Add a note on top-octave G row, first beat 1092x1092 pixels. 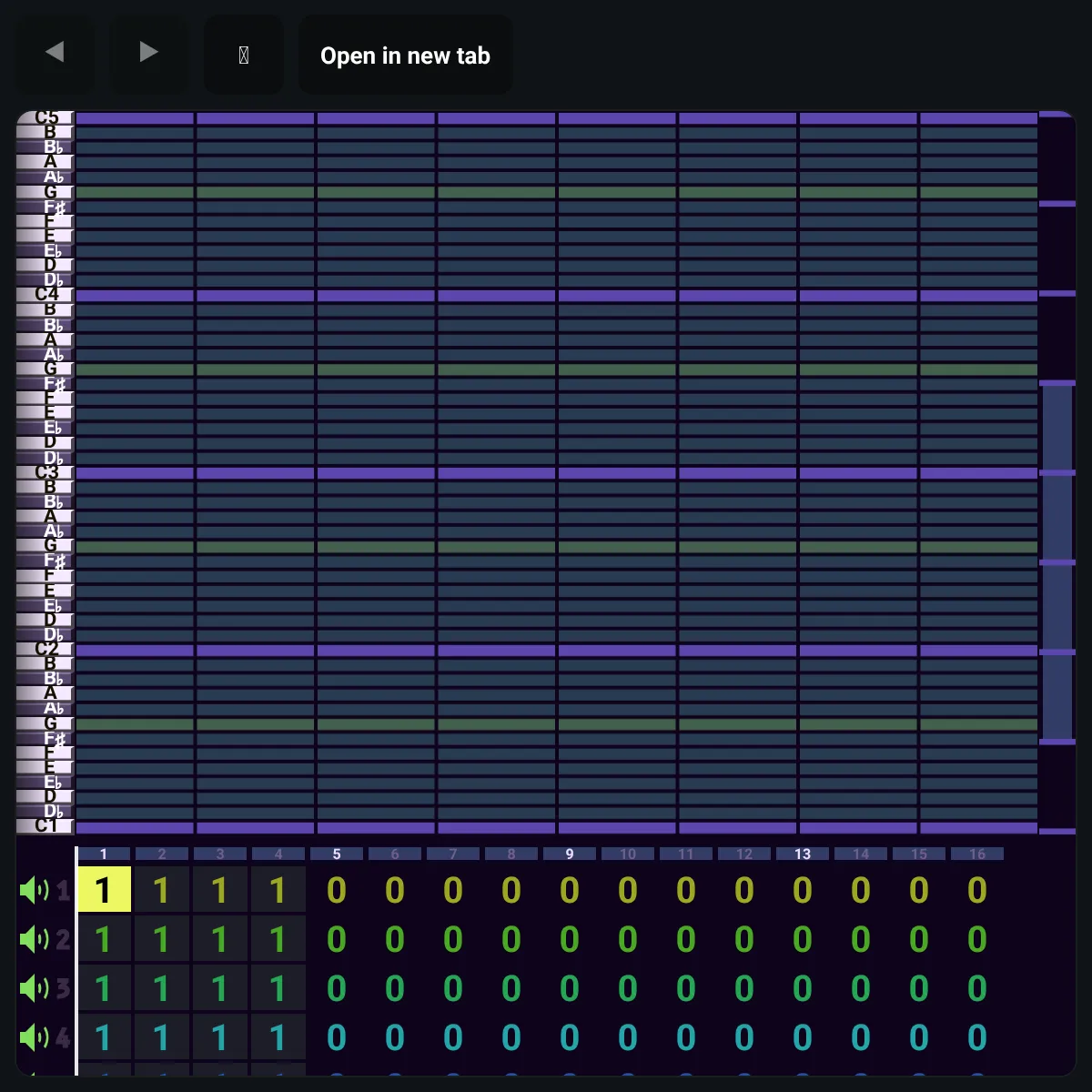135,192
